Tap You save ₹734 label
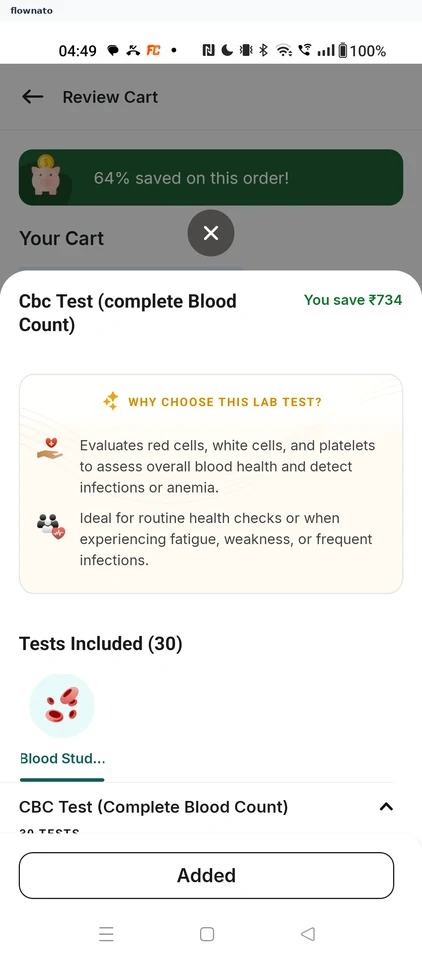 click(x=353, y=300)
